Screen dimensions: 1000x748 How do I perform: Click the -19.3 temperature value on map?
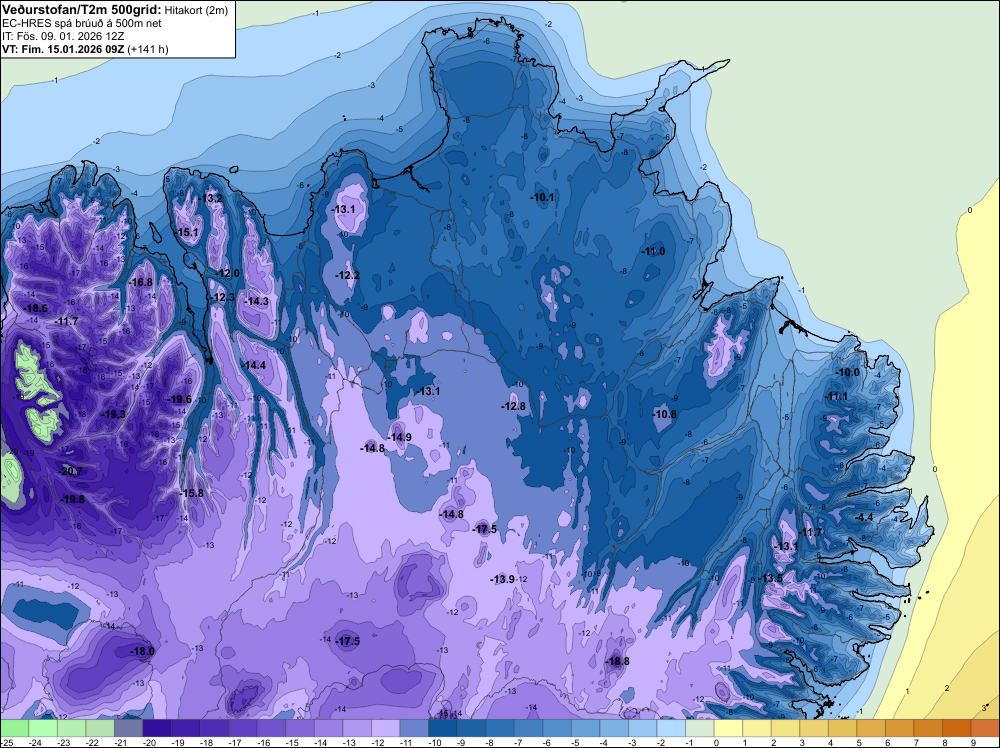tap(114, 414)
